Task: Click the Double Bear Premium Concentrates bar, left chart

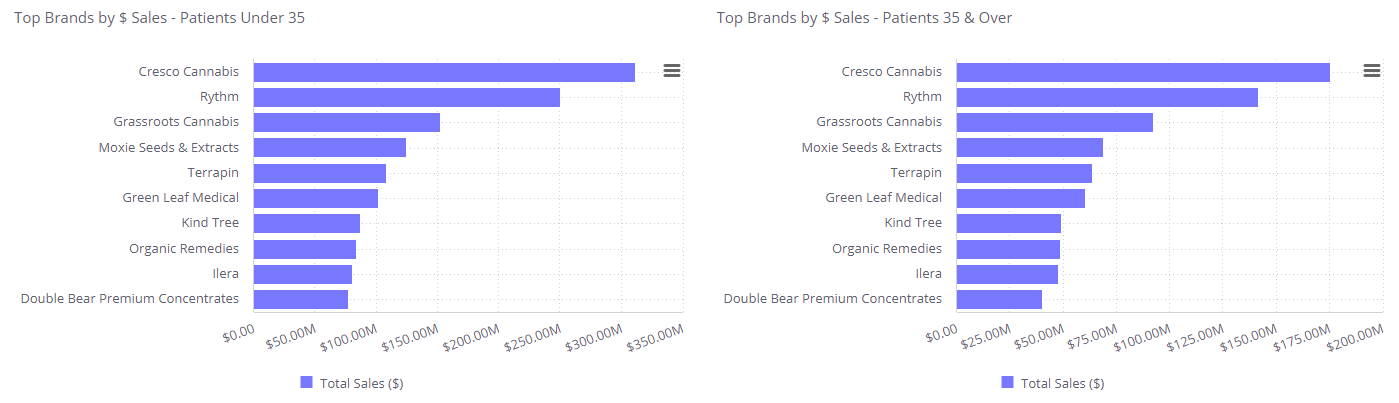Action: tap(300, 298)
